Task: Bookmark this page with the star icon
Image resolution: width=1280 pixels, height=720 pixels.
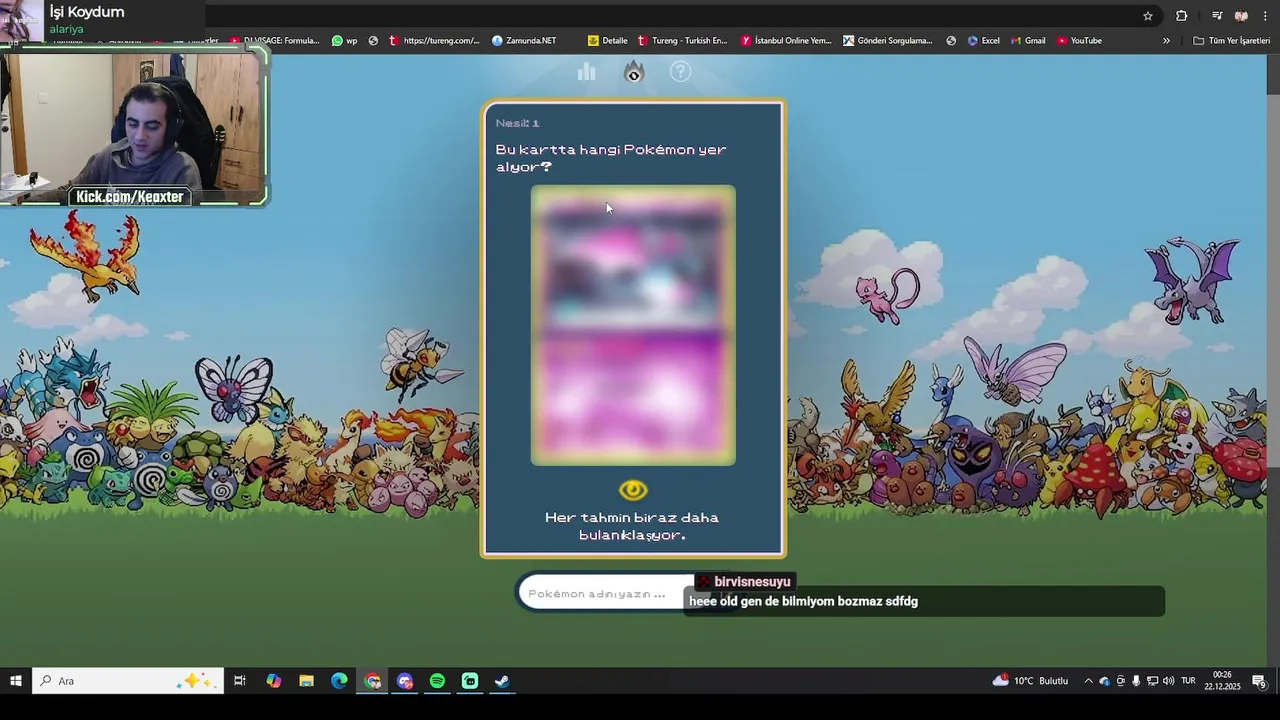Action: point(1148,15)
